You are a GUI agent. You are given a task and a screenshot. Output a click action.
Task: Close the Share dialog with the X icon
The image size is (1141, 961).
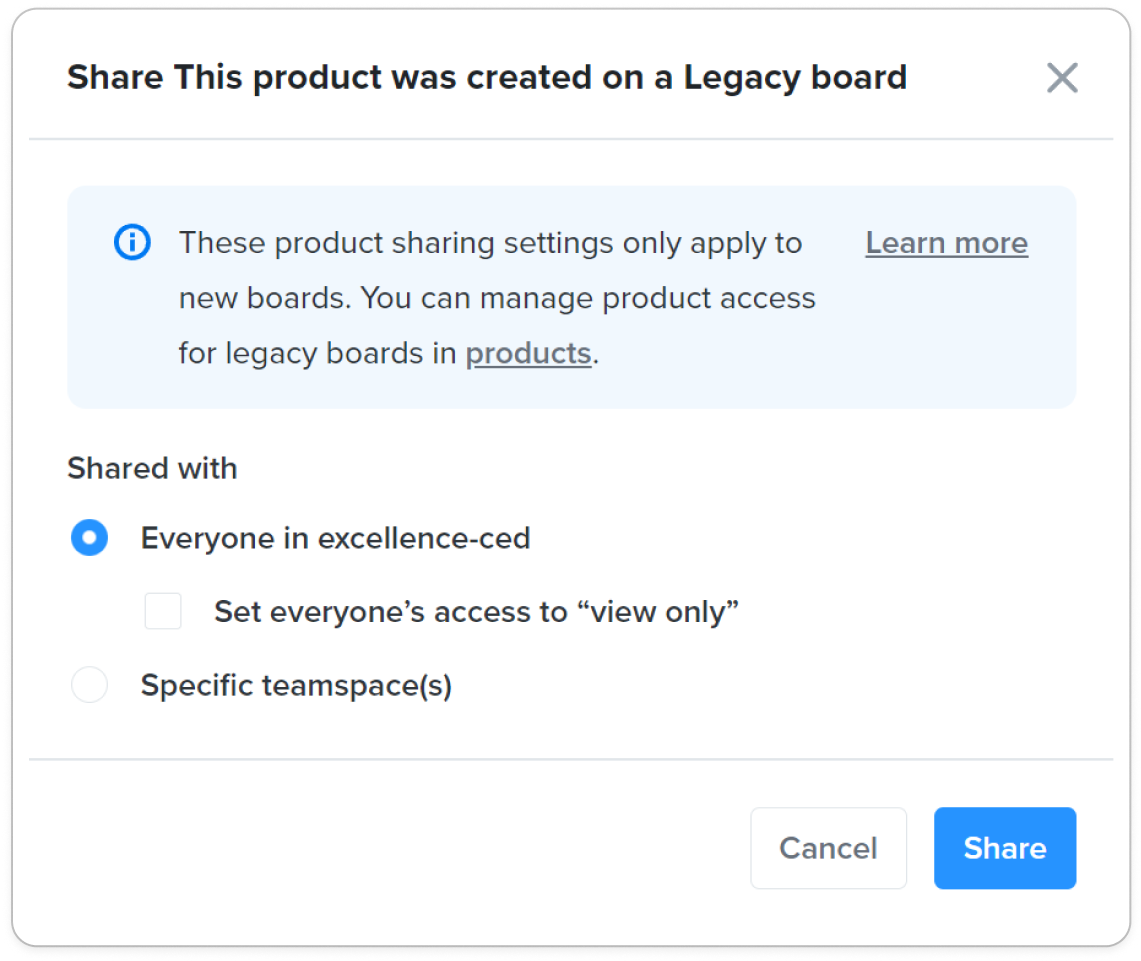click(1062, 78)
